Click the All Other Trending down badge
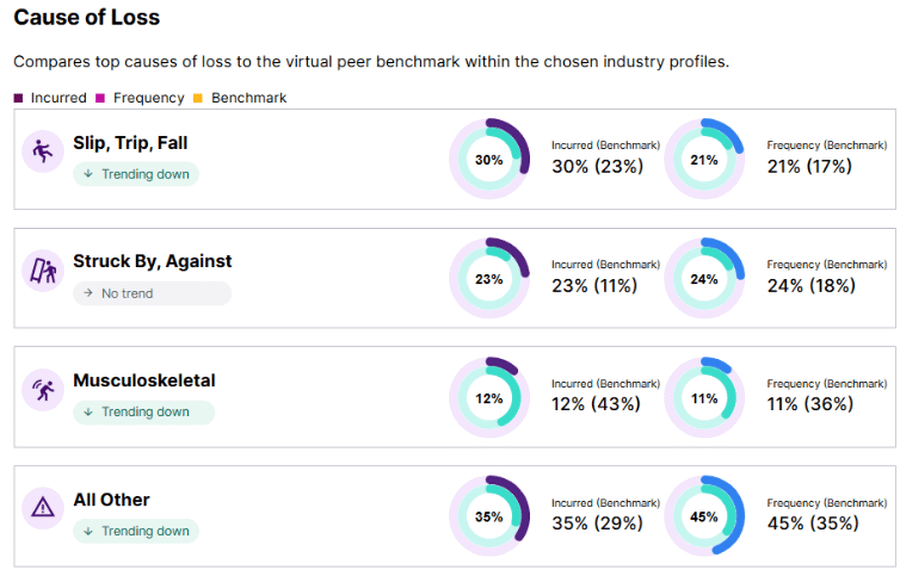This screenshot has height=570, width=900. click(x=136, y=531)
